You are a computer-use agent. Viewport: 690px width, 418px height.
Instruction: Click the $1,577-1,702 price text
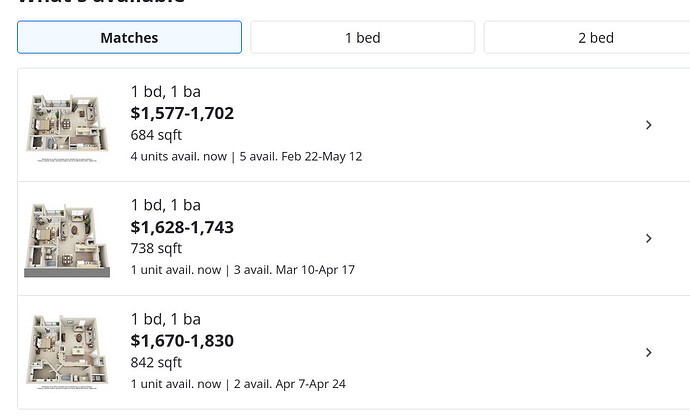tap(182, 114)
